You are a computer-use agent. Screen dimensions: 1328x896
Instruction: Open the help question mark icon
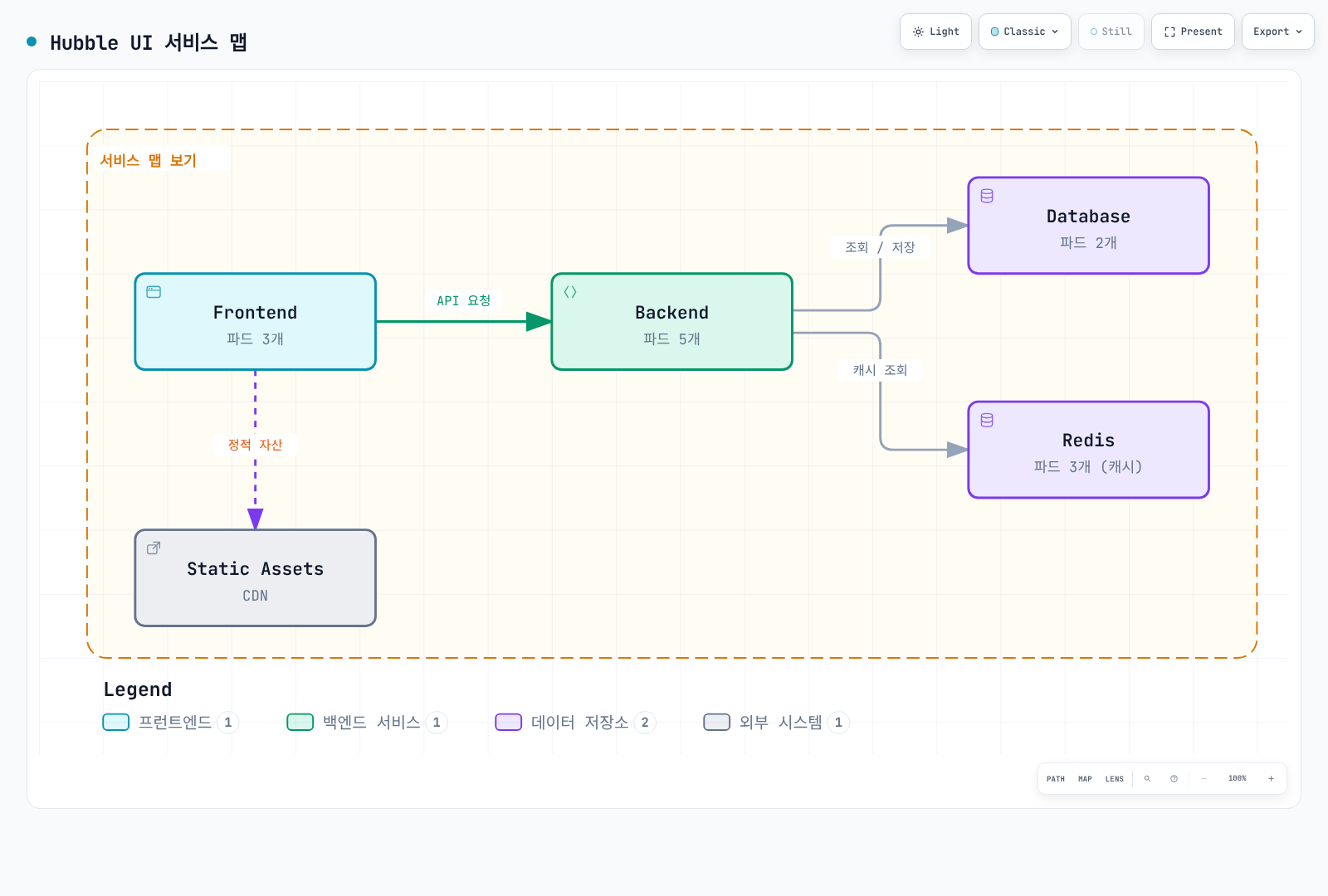[x=1174, y=779]
